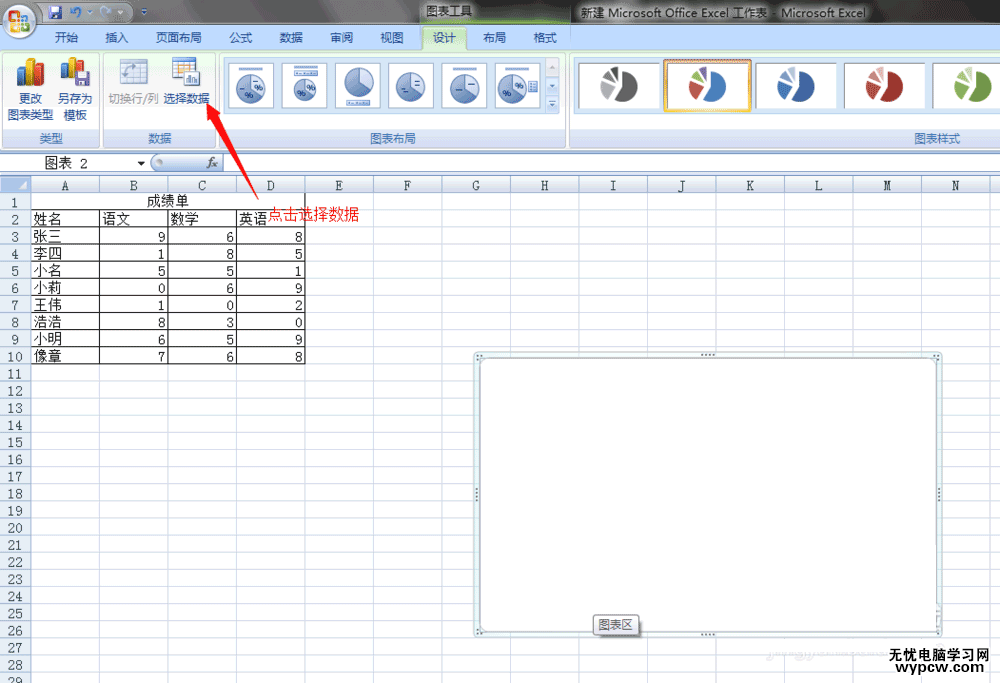Select row 1 header

[x=15, y=202]
